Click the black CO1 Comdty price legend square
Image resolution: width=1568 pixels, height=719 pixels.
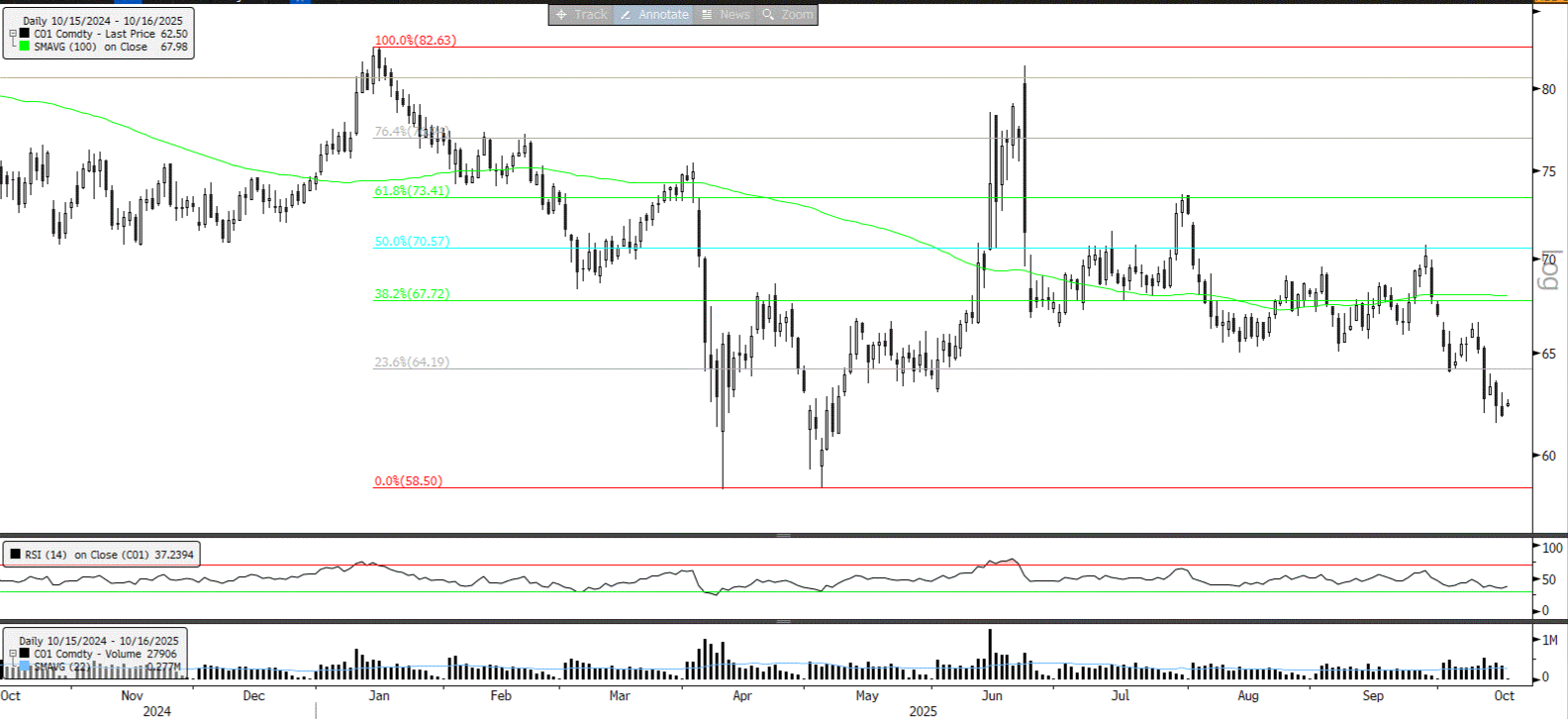click(x=25, y=34)
